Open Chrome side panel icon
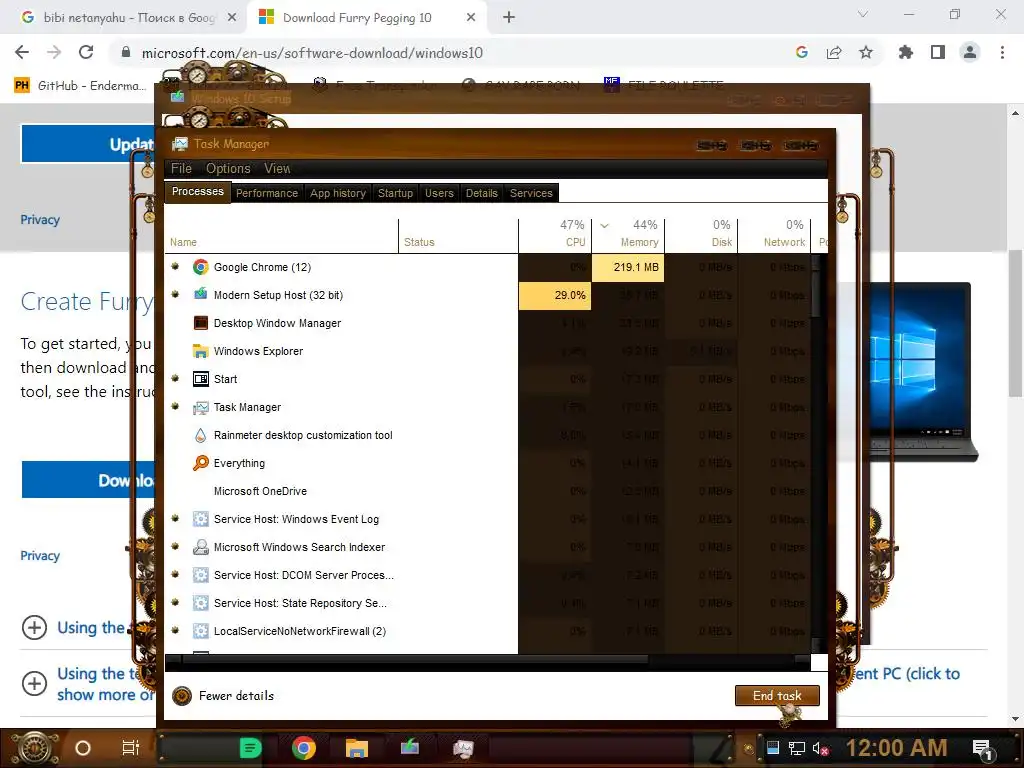Screen dimensions: 1024x768 coord(938,52)
